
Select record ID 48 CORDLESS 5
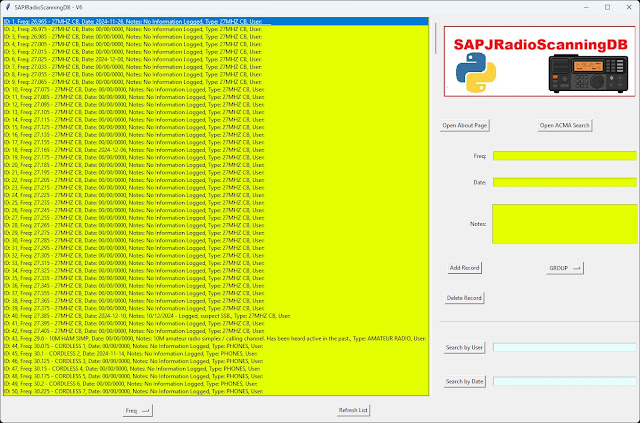216,376
